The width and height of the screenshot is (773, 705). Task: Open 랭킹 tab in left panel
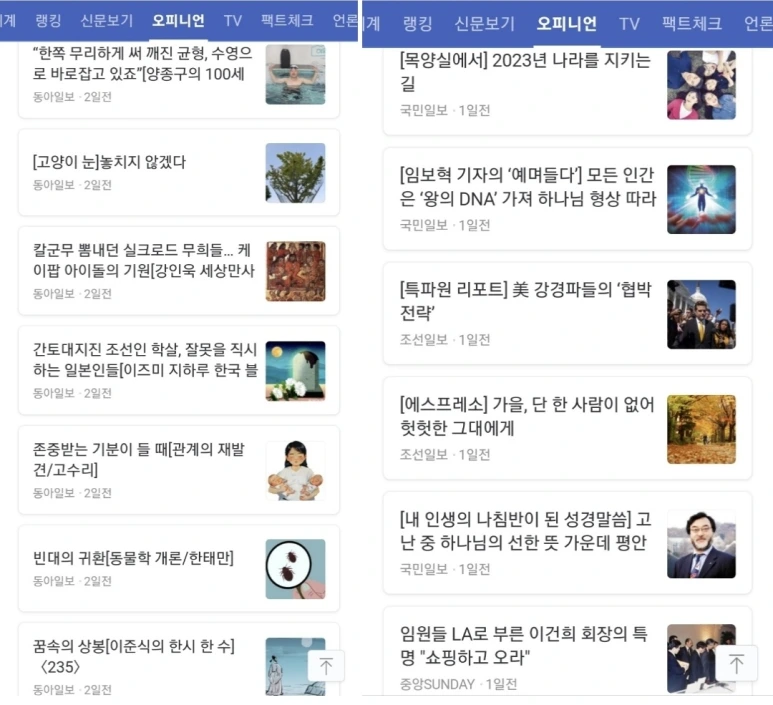coord(48,21)
